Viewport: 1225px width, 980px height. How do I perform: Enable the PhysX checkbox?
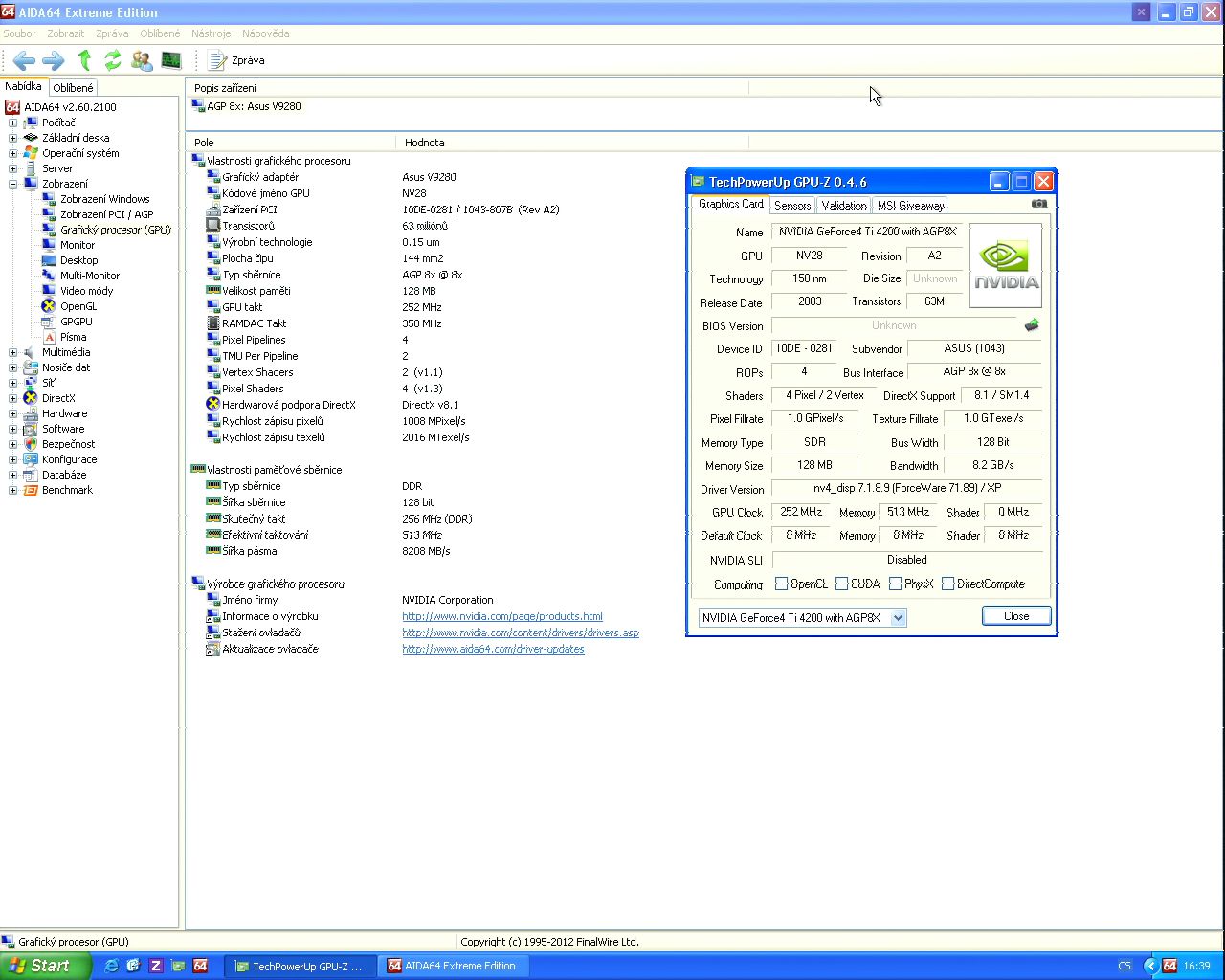[x=895, y=584]
